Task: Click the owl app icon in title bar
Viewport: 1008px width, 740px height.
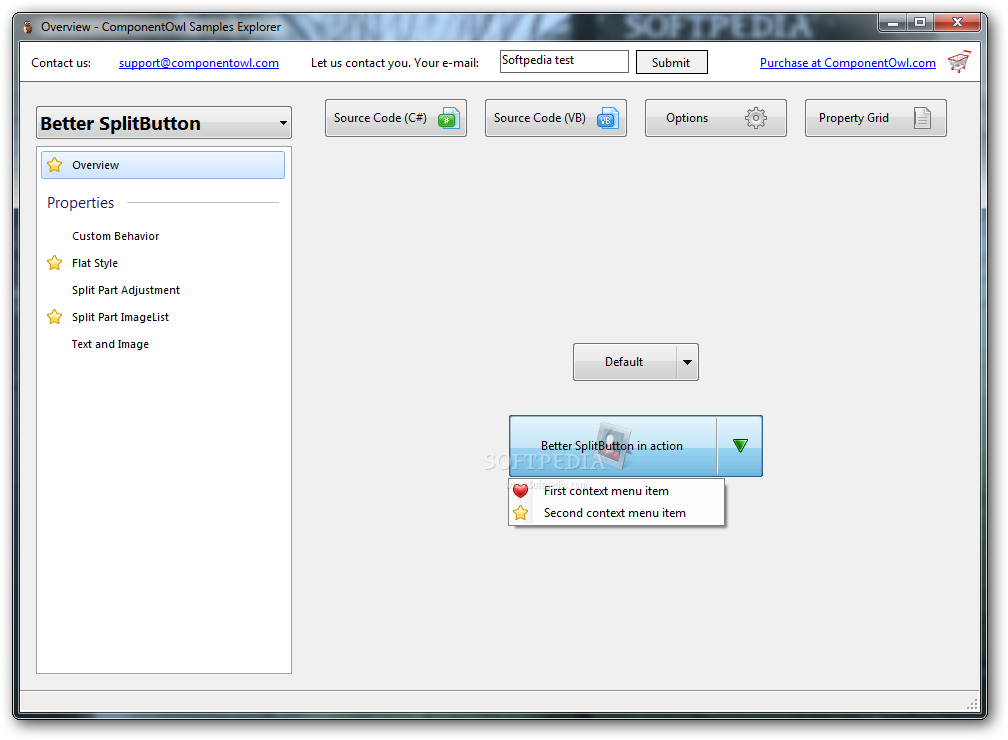Action: [28, 27]
